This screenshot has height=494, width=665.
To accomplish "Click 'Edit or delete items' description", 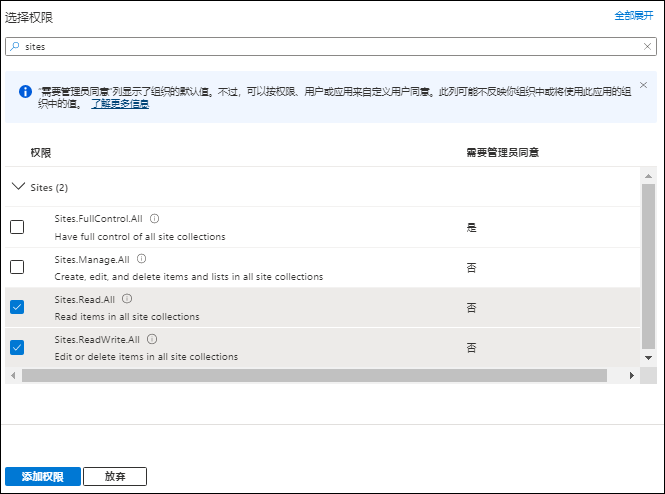I will click(146, 357).
